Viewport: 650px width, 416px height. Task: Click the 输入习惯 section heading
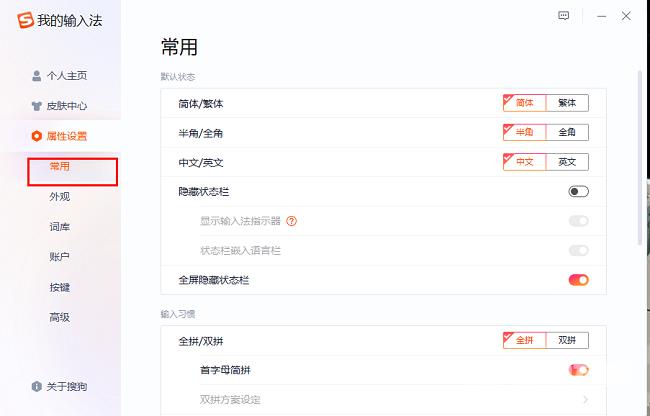pyautogui.click(x=178, y=314)
